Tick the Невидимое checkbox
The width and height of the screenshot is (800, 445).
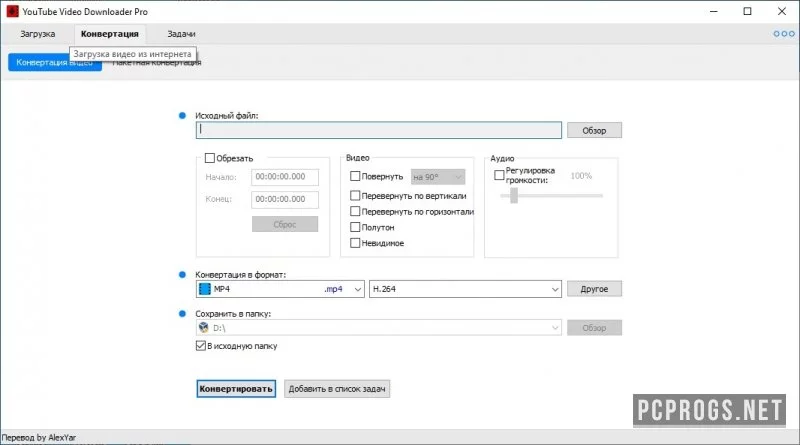355,243
